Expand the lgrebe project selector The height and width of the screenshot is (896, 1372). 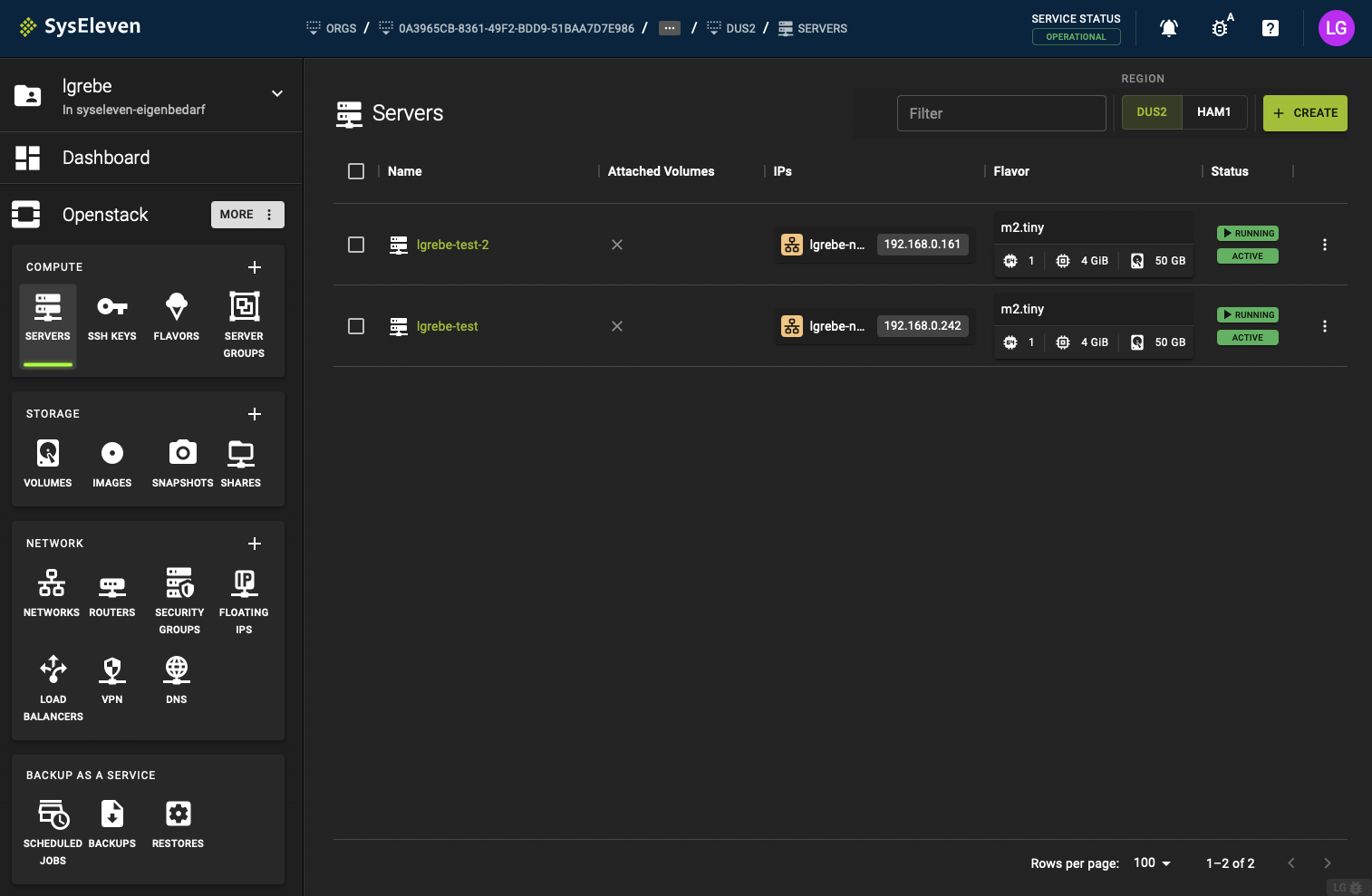277,93
